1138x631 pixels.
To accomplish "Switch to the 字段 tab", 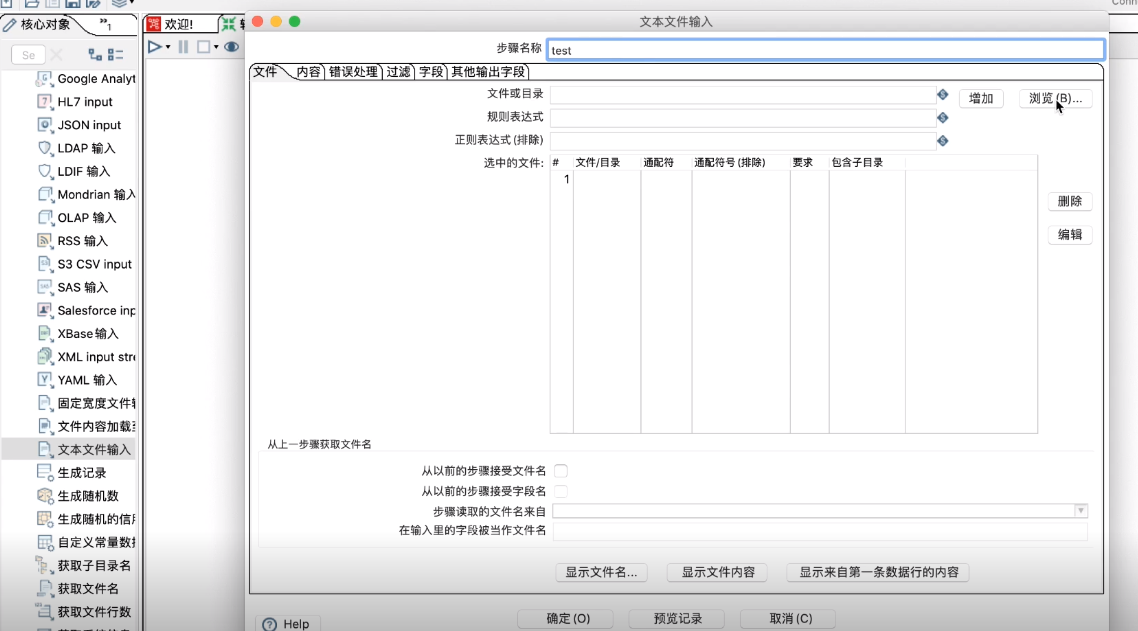I will coord(432,72).
